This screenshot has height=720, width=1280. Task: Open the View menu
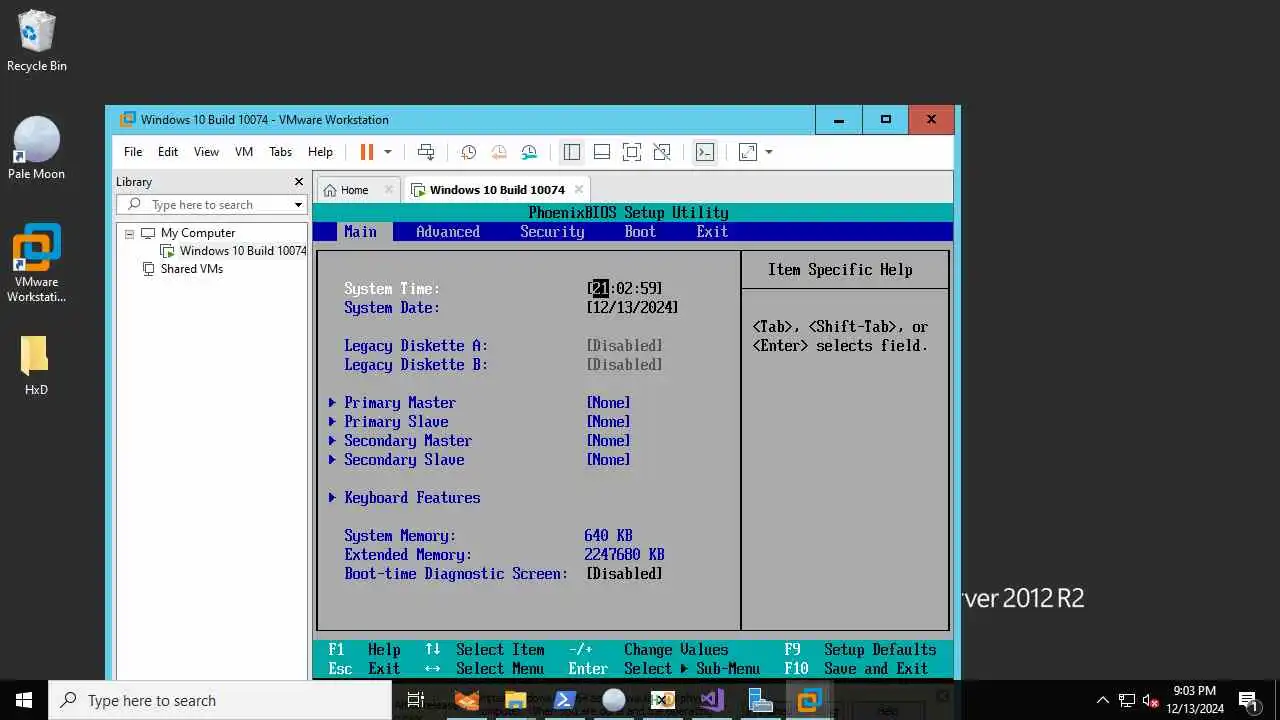tap(206, 152)
